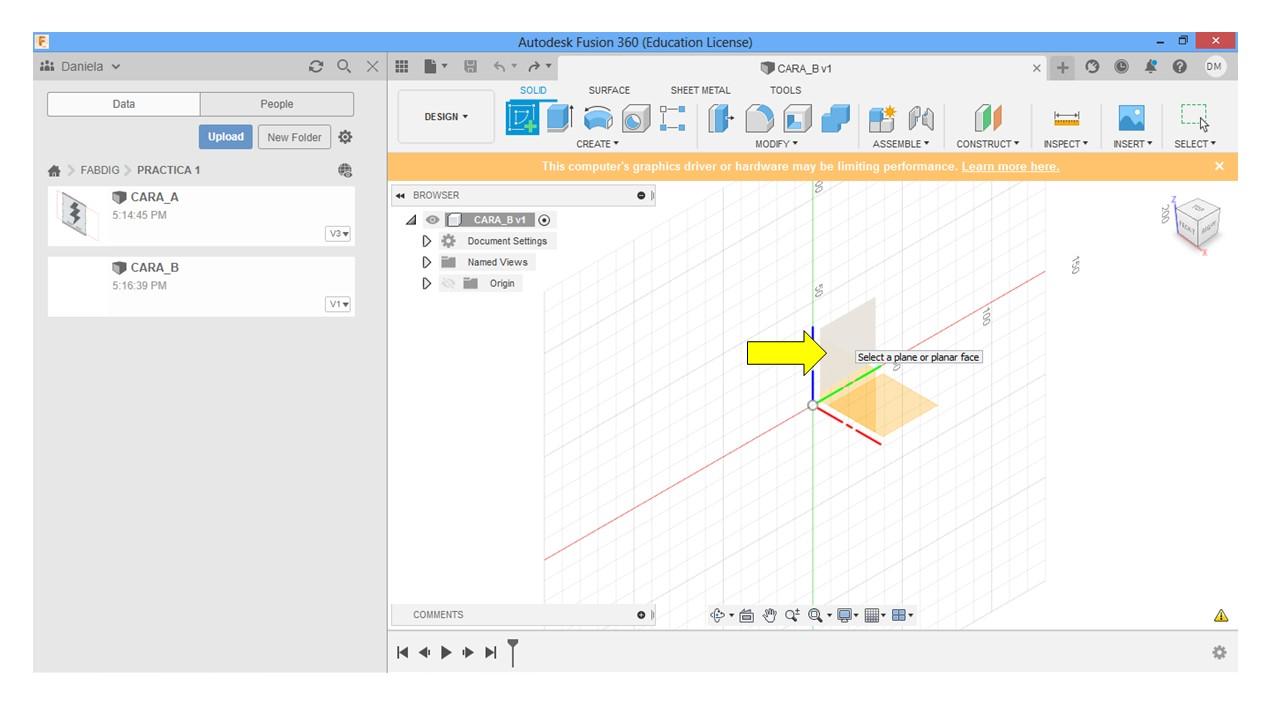
Task: Open the Learn more here link
Action: click(1010, 167)
